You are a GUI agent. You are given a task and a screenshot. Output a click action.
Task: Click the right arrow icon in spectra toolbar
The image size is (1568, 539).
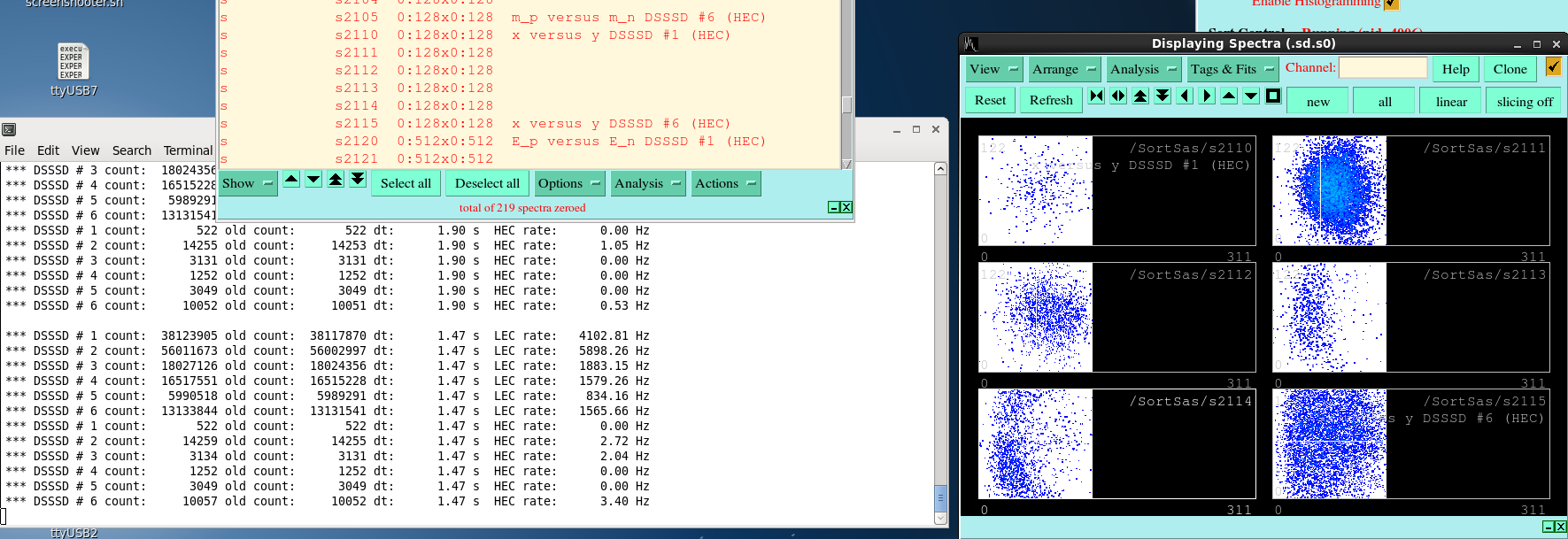point(1207,96)
